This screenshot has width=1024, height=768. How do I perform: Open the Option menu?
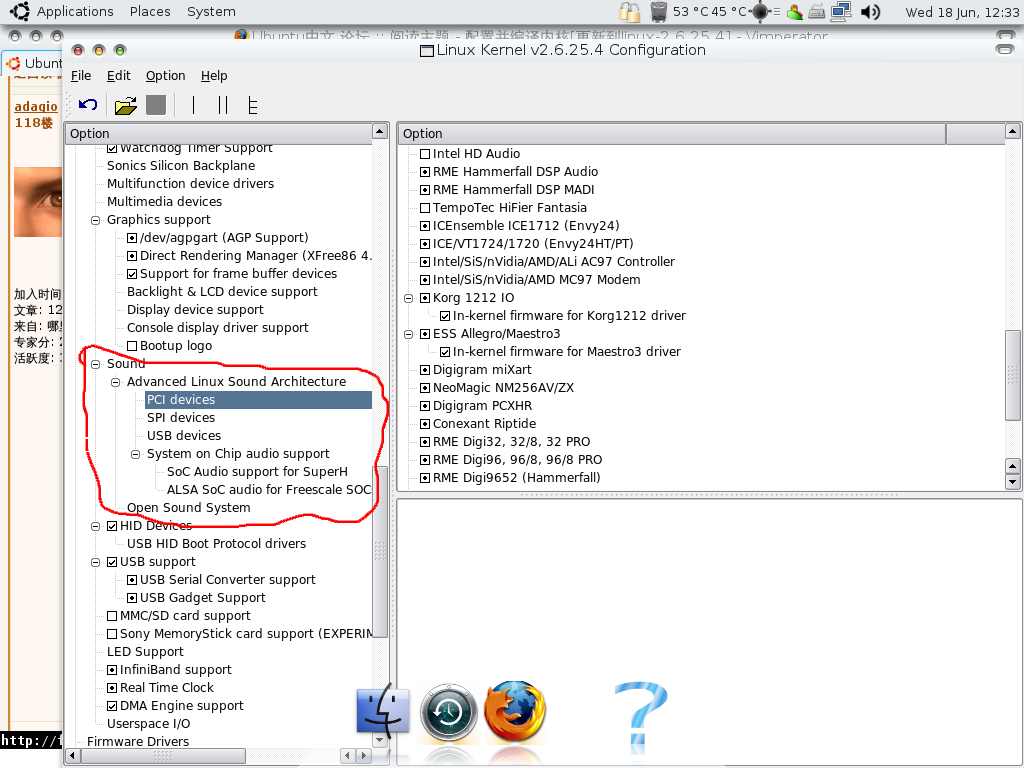165,76
